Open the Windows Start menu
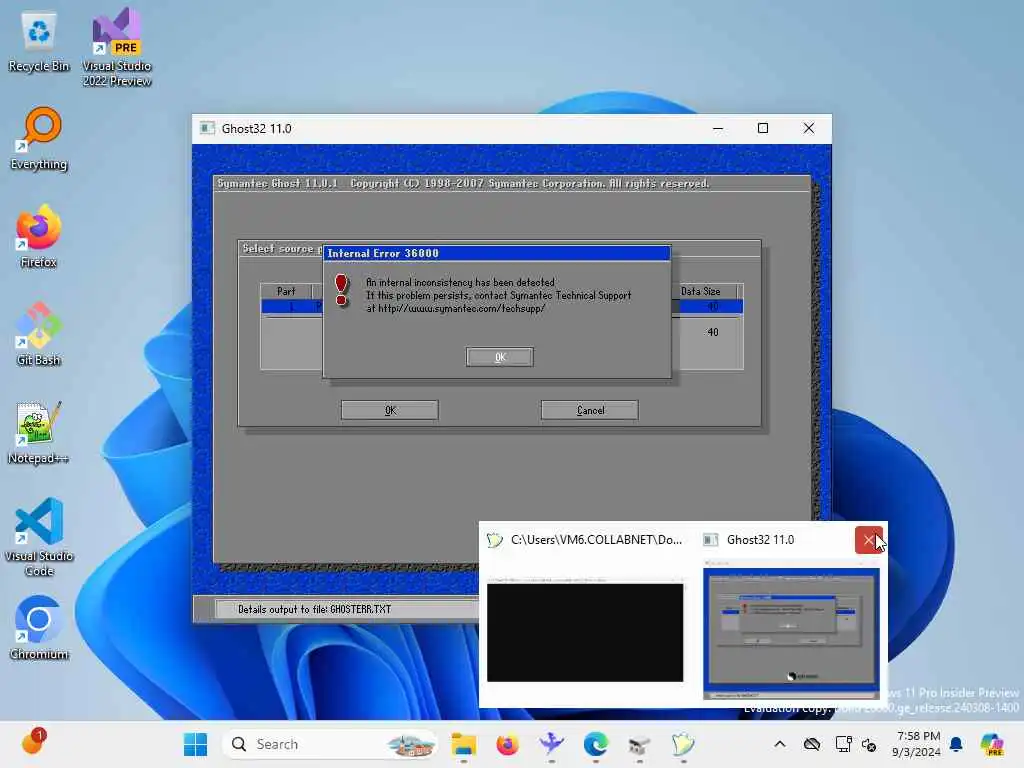 [195, 744]
